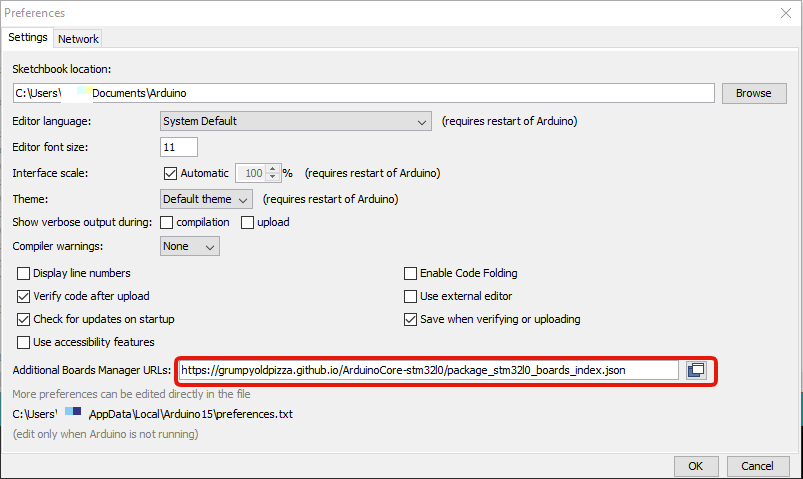
Task: Click Browse for sketchbook location
Action: click(753, 93)
